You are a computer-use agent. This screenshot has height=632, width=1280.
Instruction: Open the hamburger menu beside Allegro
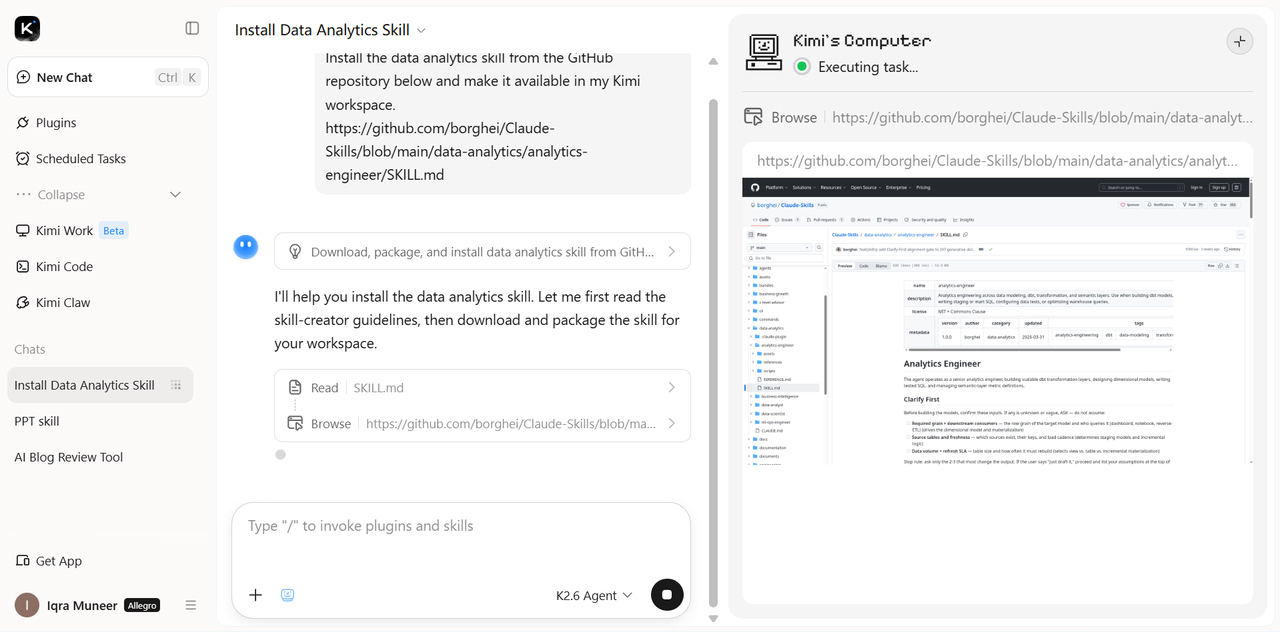point(191,605)
